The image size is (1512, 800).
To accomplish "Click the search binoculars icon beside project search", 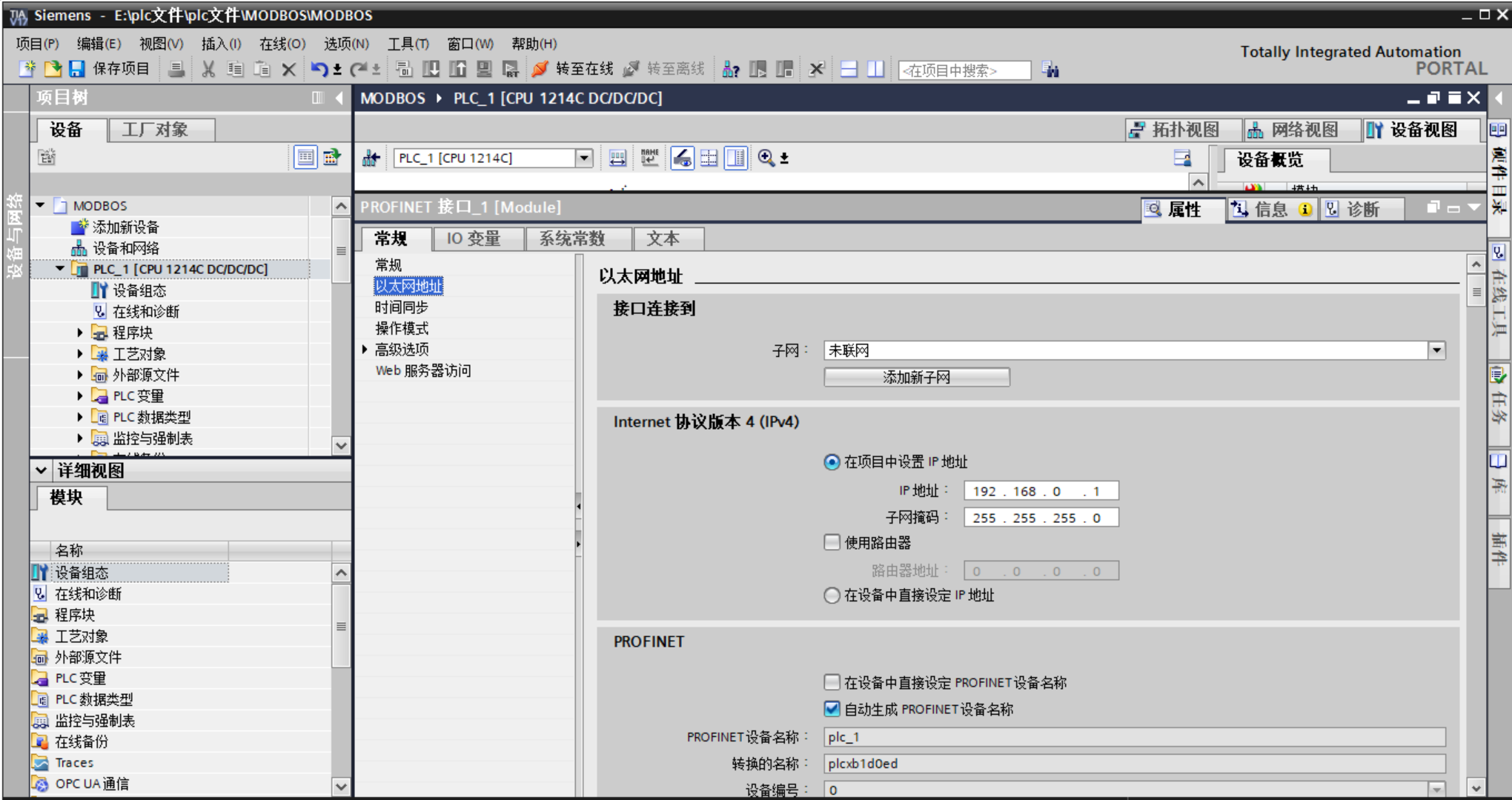I will pos(1050,70).
